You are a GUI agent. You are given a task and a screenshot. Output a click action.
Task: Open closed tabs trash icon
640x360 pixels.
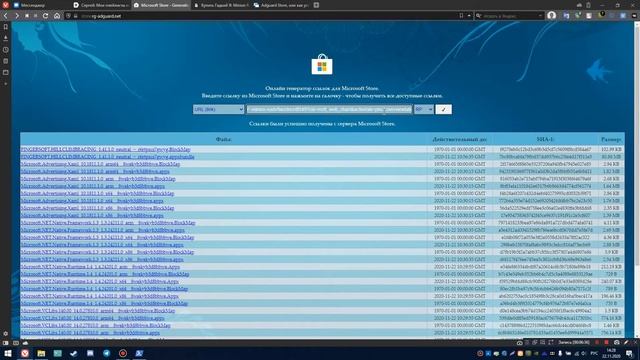(x=588, y=5)
